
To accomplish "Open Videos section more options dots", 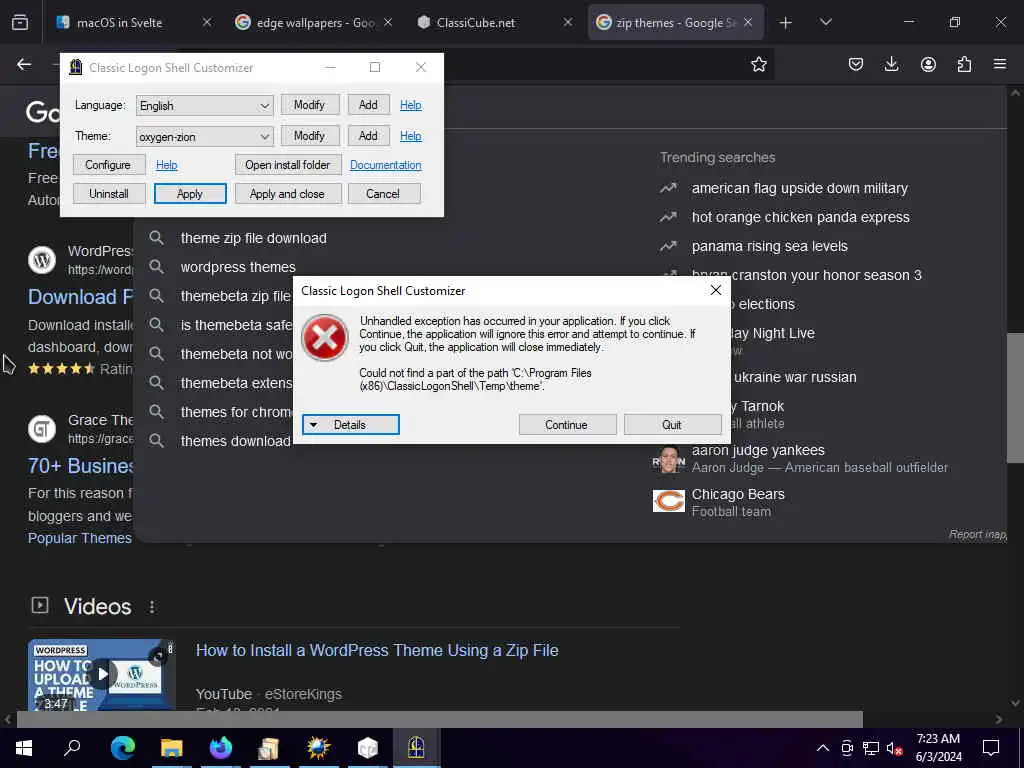I will [152, 607].
